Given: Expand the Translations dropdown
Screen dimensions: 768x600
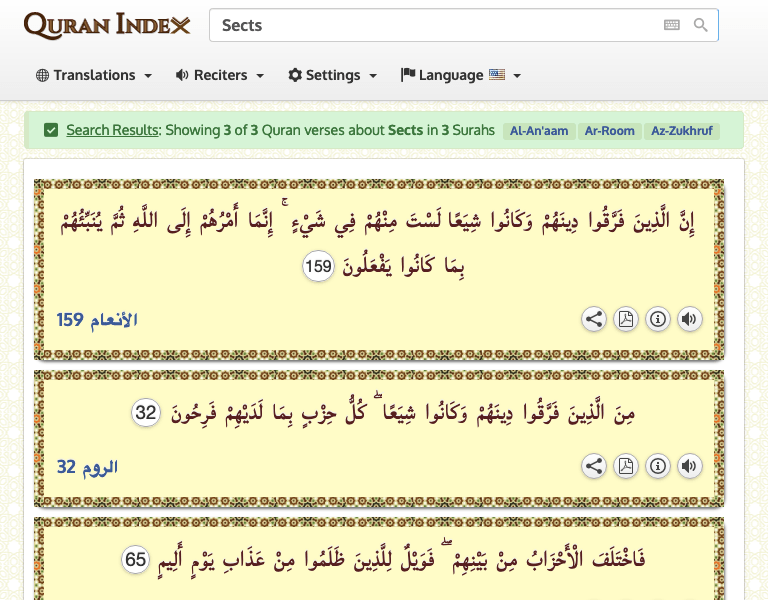Looking at the screenshot, I should click(x=94, y=75).
